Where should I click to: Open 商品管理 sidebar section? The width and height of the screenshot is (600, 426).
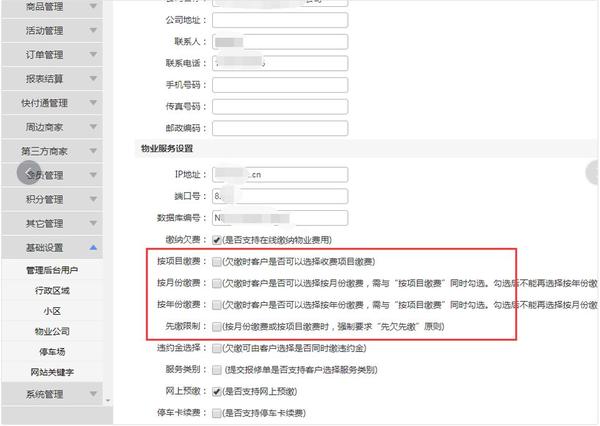click(x=52, y=7)
